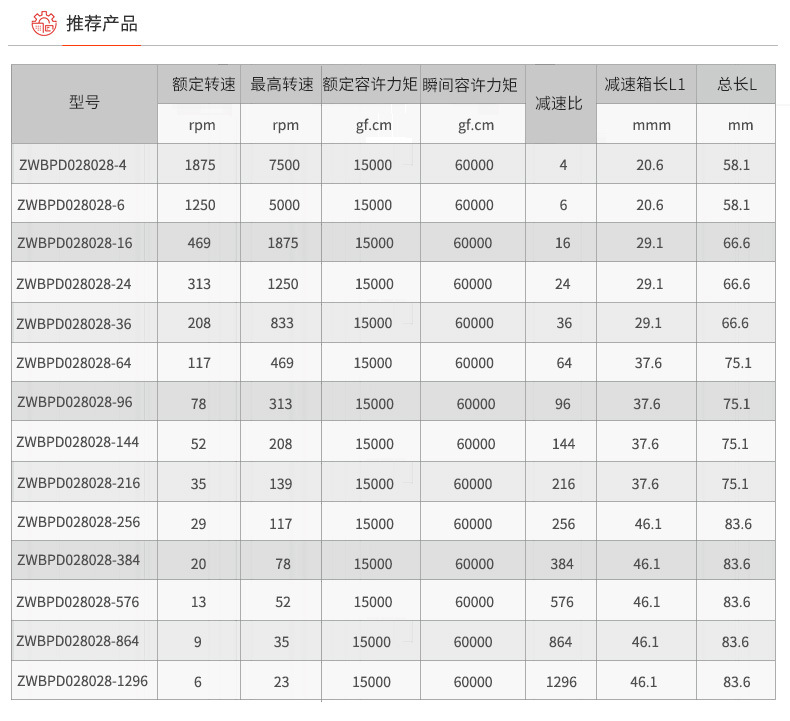
Task: Select model ZWBPD028028-256
Action: (x=79, y=522)
